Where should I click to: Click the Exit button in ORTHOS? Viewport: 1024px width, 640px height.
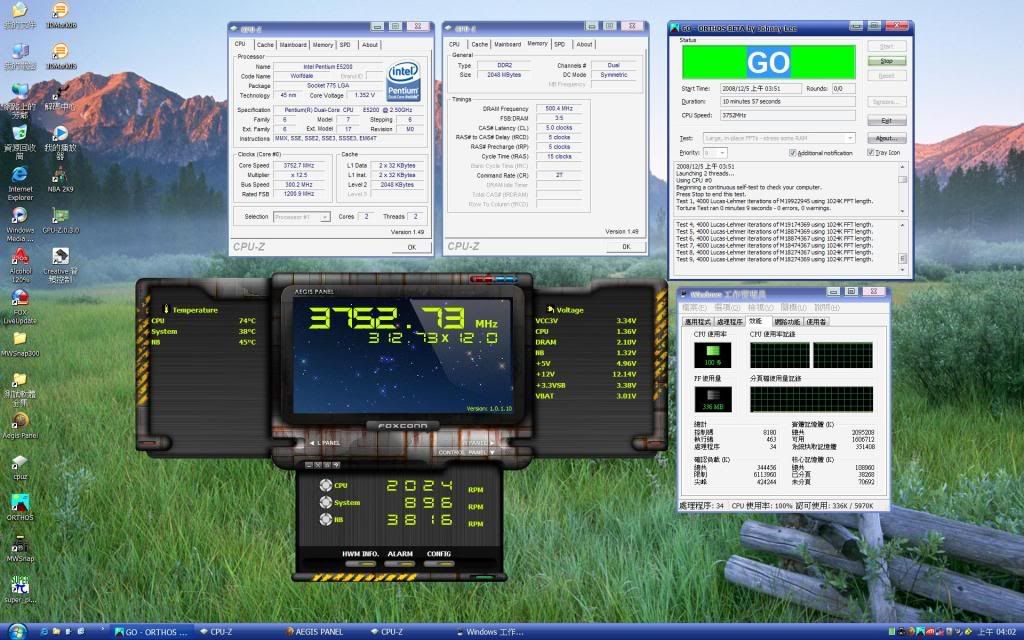(887, 121)
